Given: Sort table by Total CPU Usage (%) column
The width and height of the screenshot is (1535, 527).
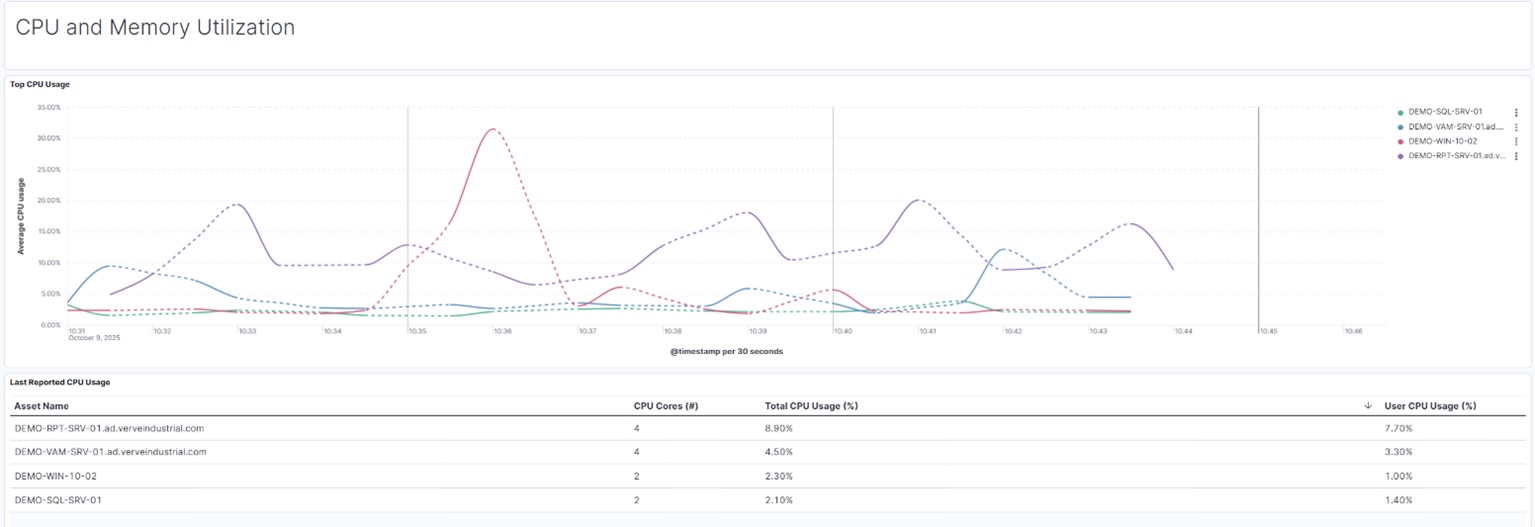Looking at the screenshot, I should coord(811,406).
